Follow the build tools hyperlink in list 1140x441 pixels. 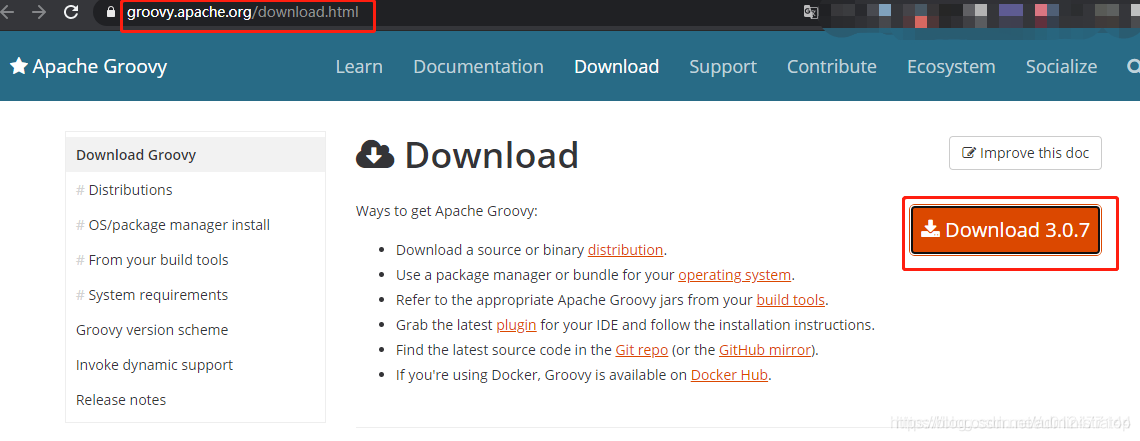[790, 300]
